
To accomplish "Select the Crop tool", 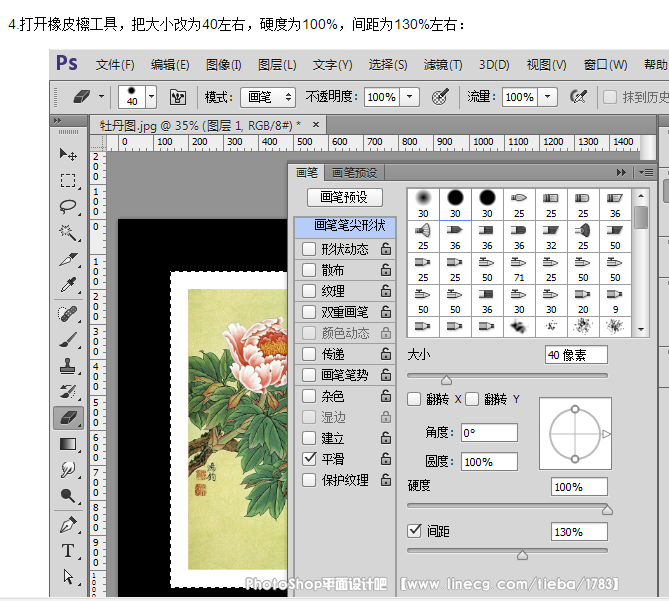I will (68, 259).
